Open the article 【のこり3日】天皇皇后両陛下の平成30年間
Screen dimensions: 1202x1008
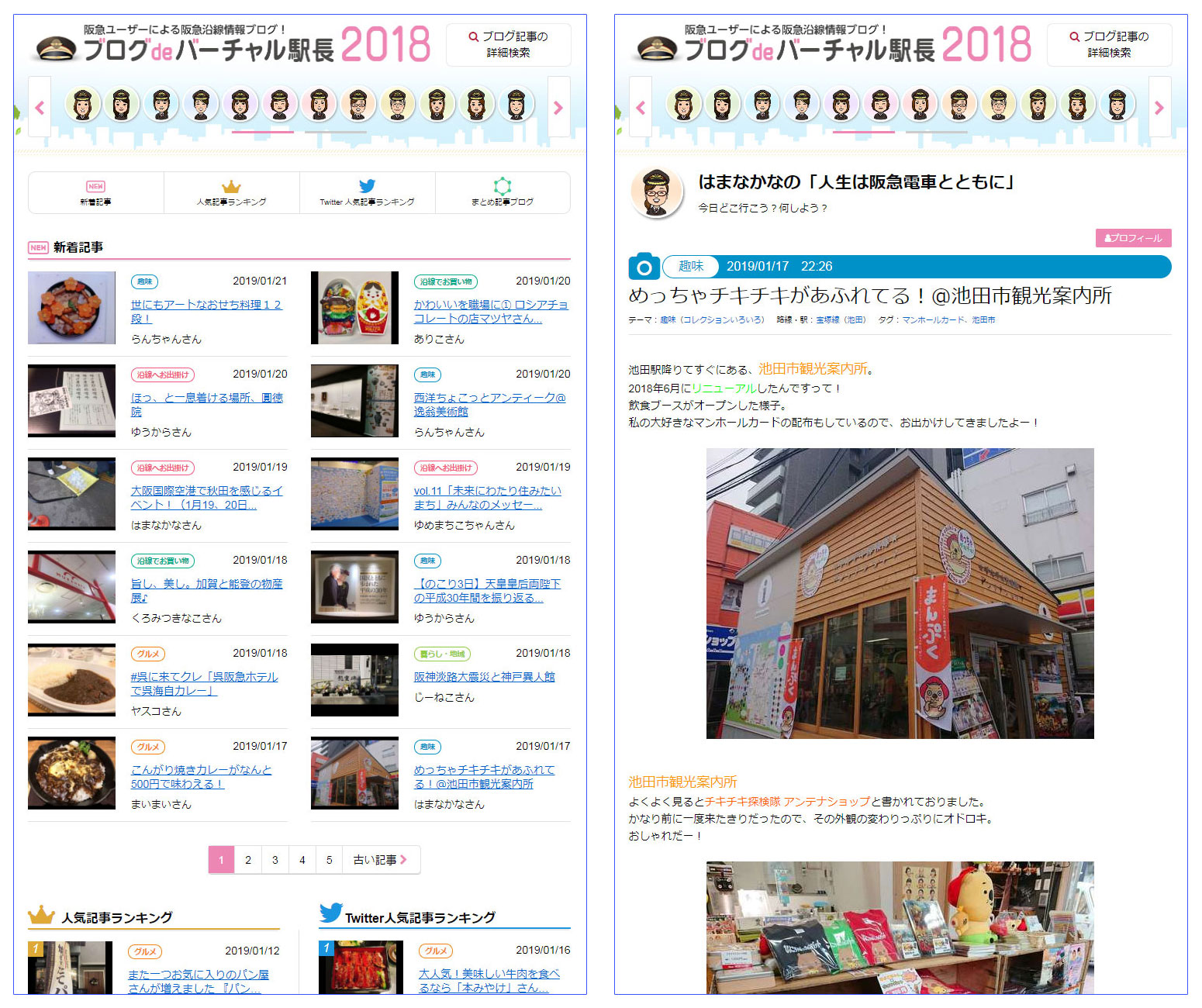click(487, 590)
